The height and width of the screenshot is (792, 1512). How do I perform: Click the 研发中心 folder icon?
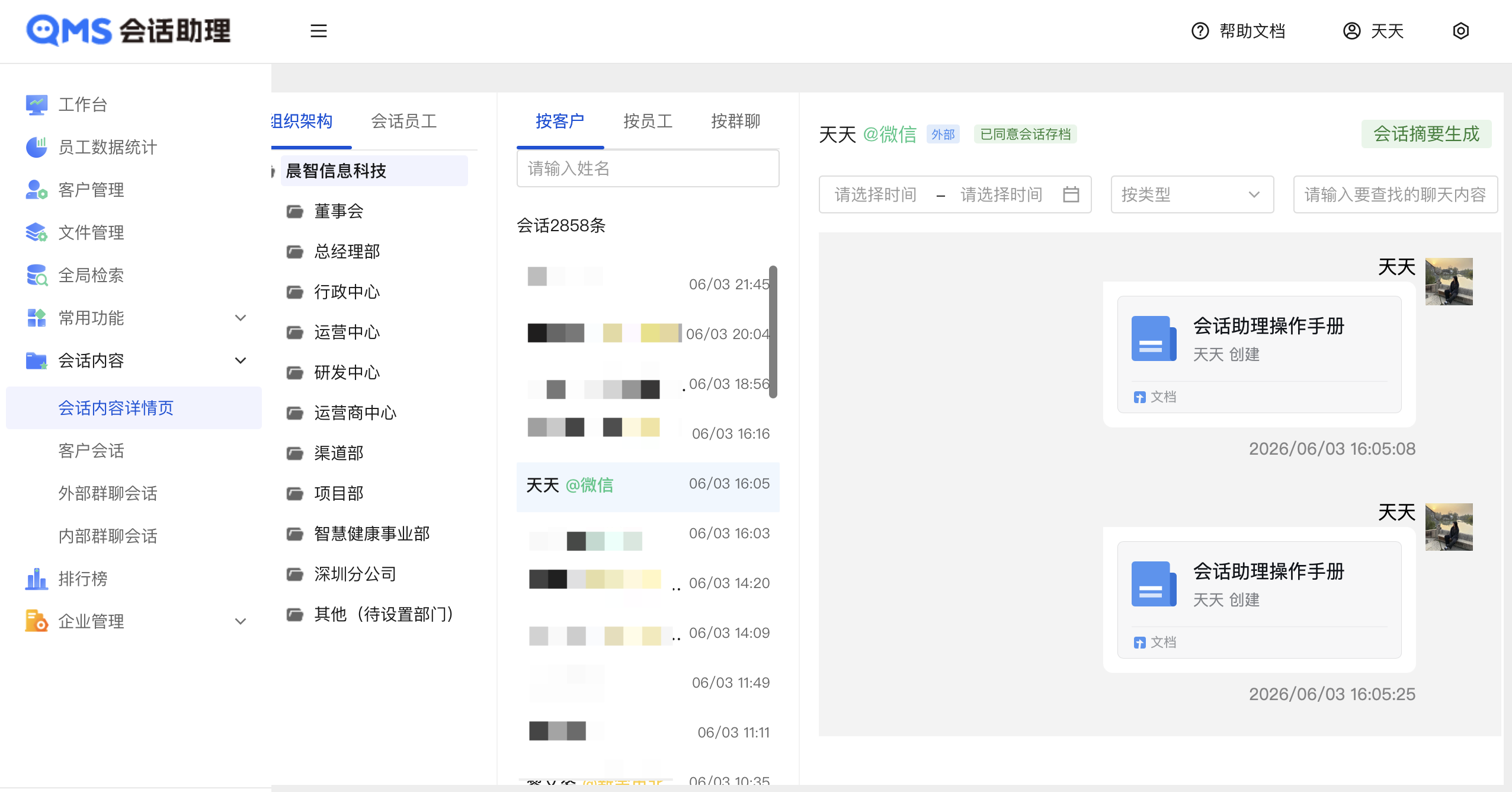295,373
